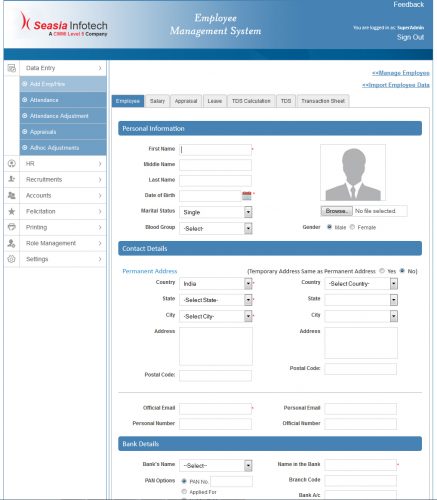
Task: Click the Official Email input field
Action: [x=215, y=409]
